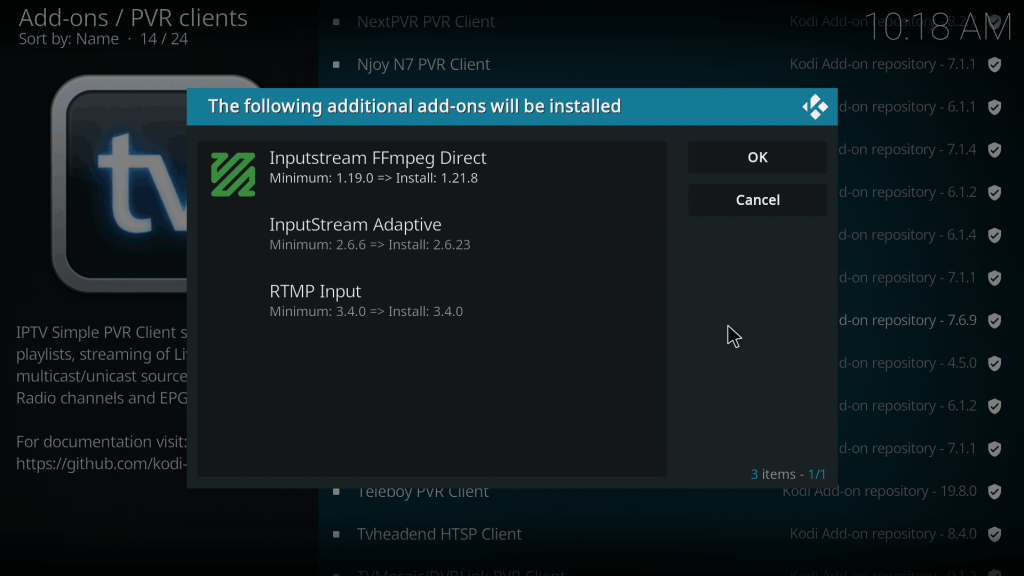Screen dimensions: 1024x576
Task: Click the 10:18 AM clock
Action: pos(937,28)
